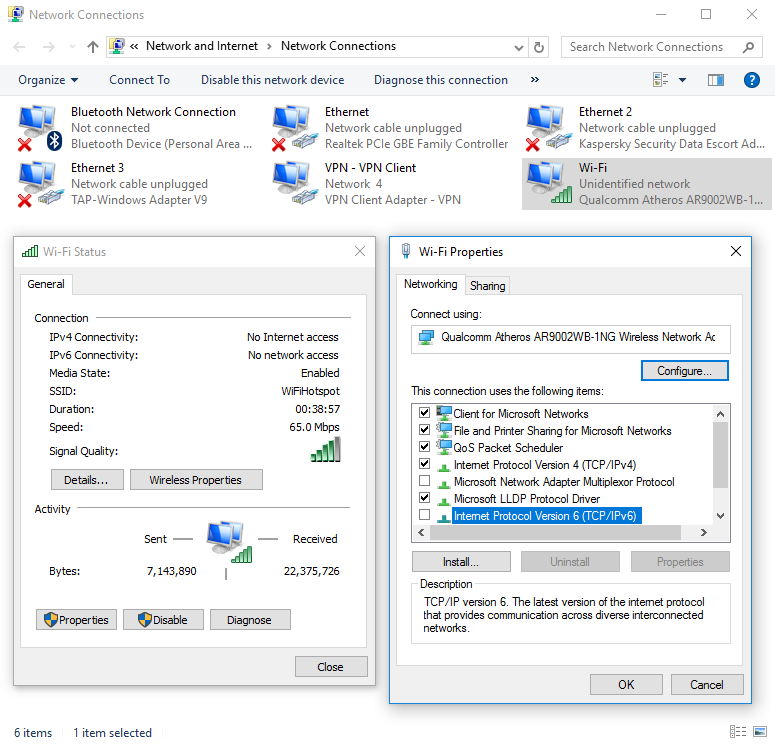The image size is (775, 744).
Task: Click the Wi-Fi Status signal title icon
Action: click(x=30, y=251)
